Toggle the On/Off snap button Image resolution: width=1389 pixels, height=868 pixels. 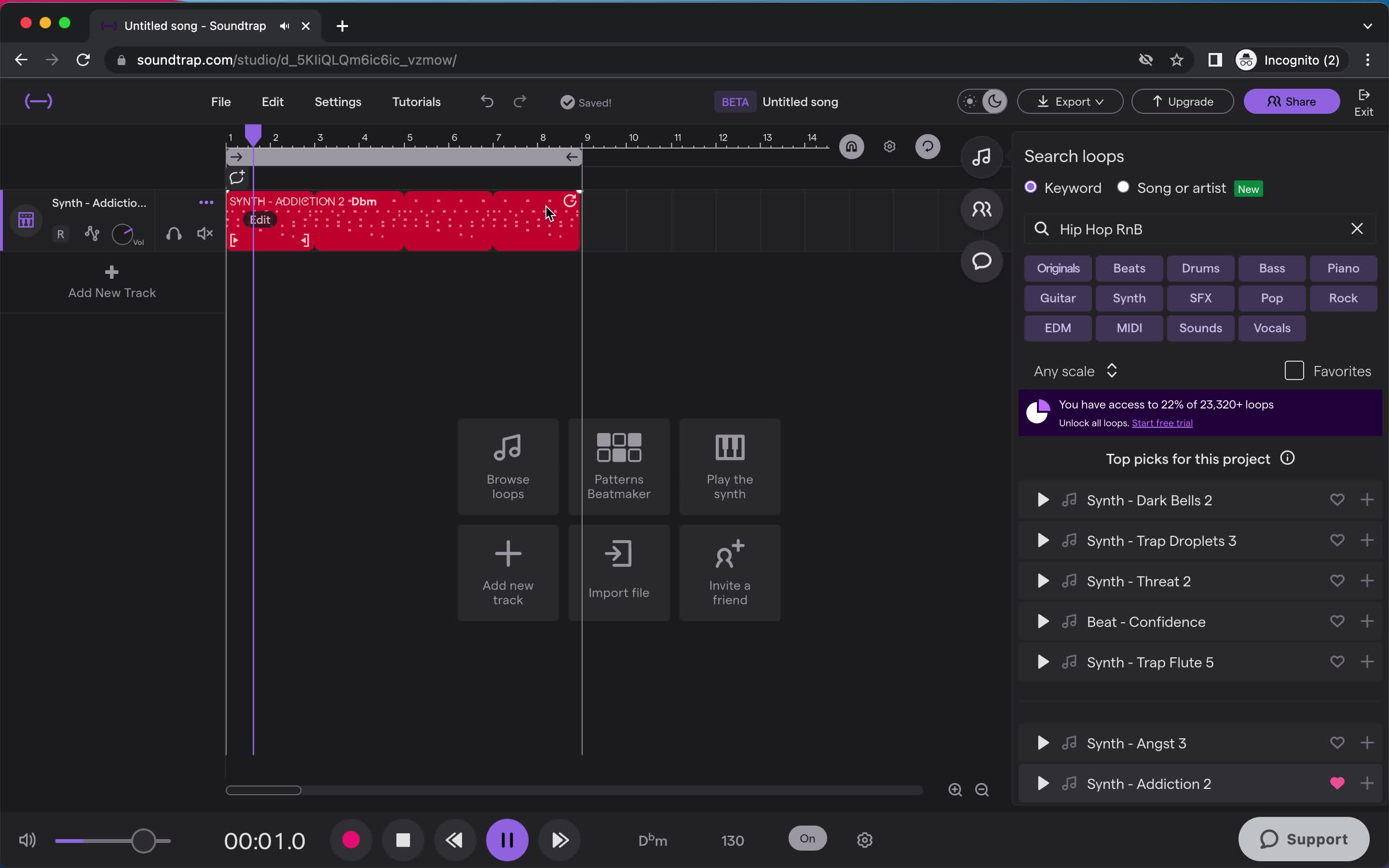807,839
